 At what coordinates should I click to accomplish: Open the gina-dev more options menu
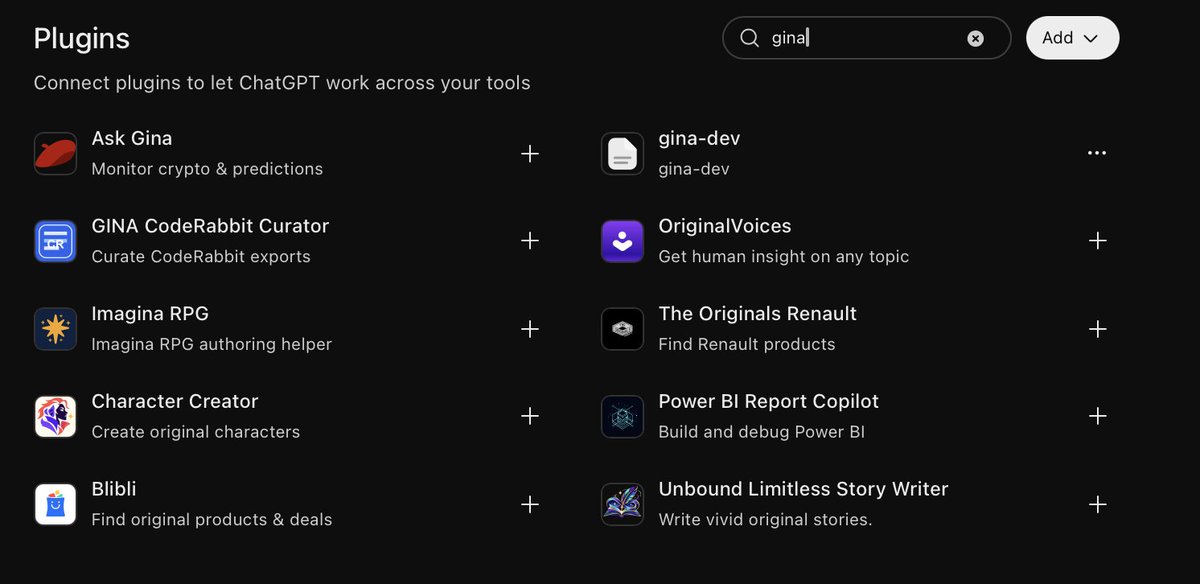coord(1097,154)
